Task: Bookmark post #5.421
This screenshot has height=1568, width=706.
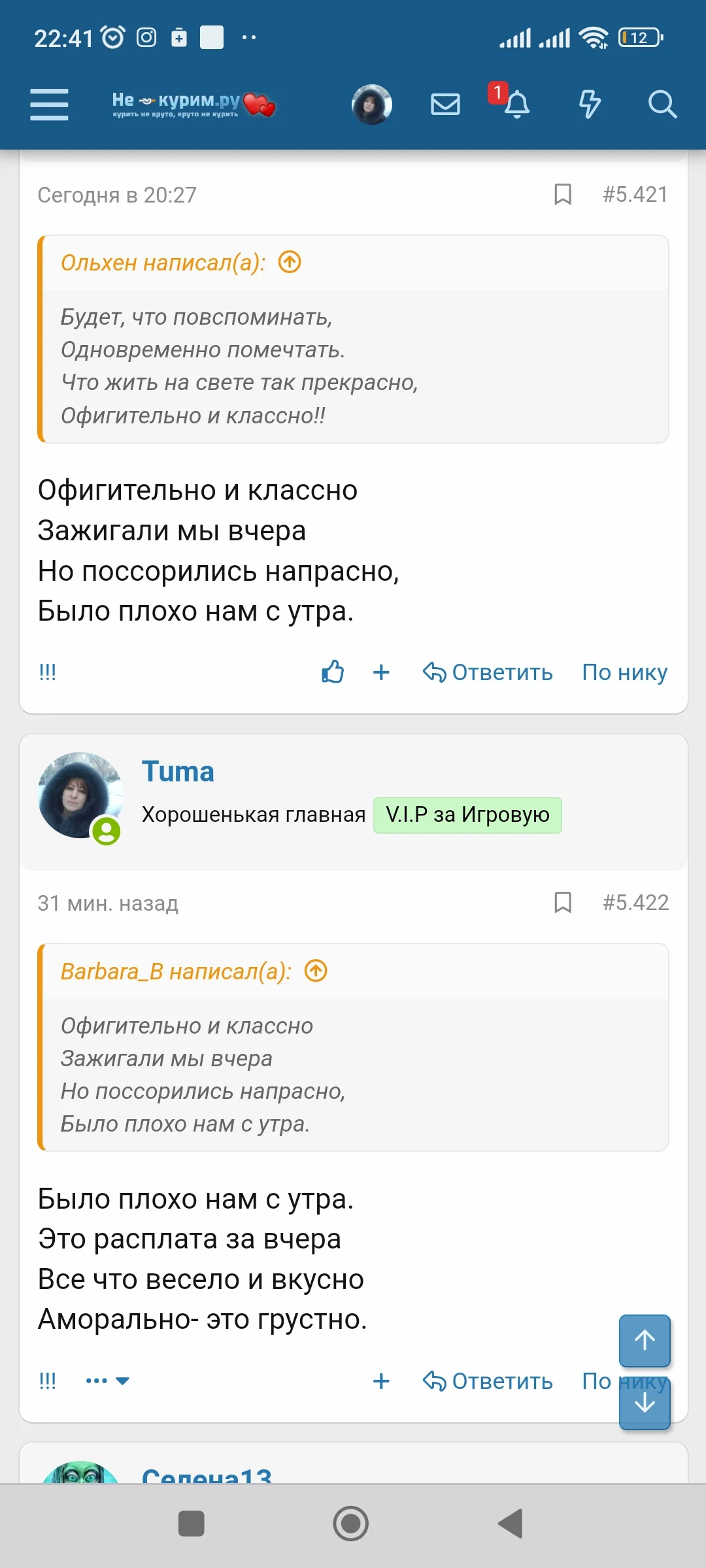Action: 563,194
